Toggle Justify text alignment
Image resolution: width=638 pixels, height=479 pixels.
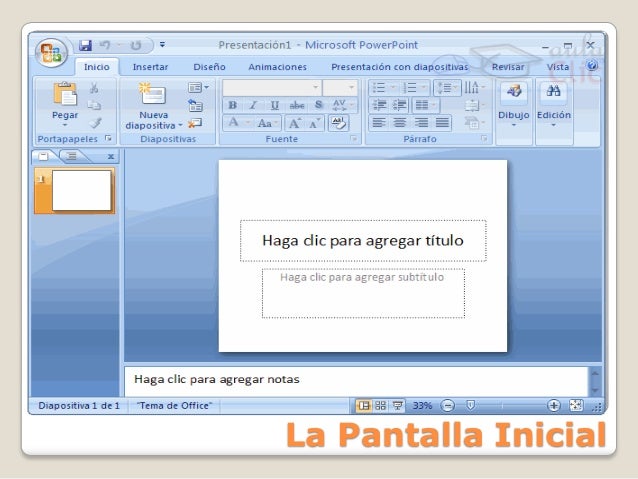442,122
